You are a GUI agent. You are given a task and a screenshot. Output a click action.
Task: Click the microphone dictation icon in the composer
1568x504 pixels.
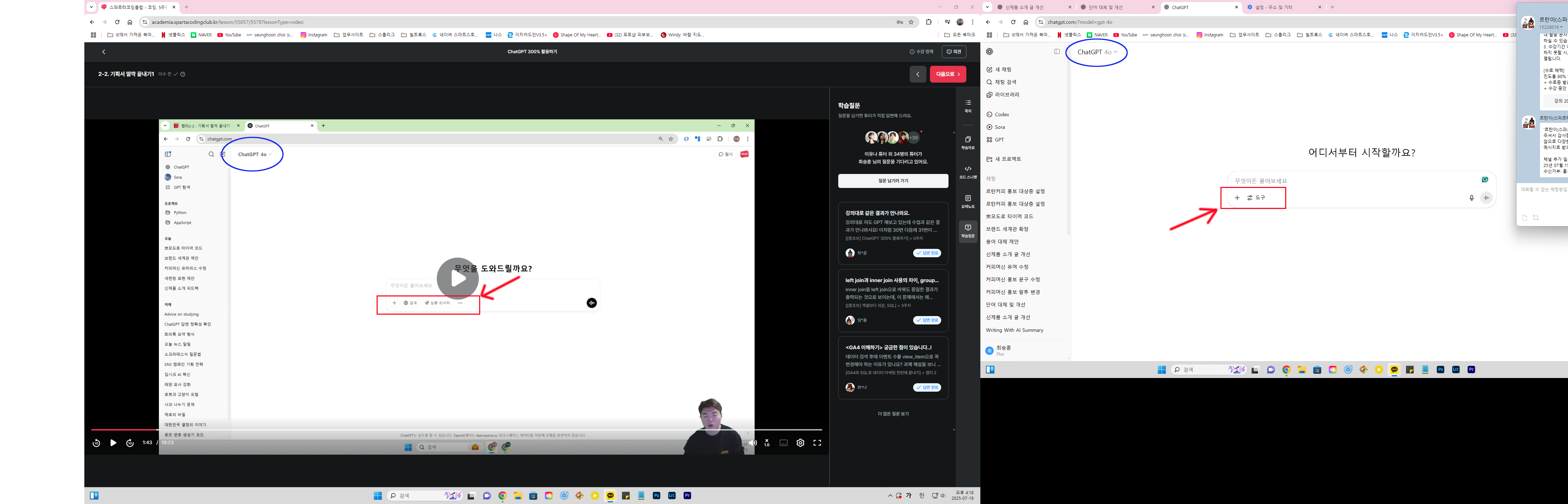pos(1472,198)
